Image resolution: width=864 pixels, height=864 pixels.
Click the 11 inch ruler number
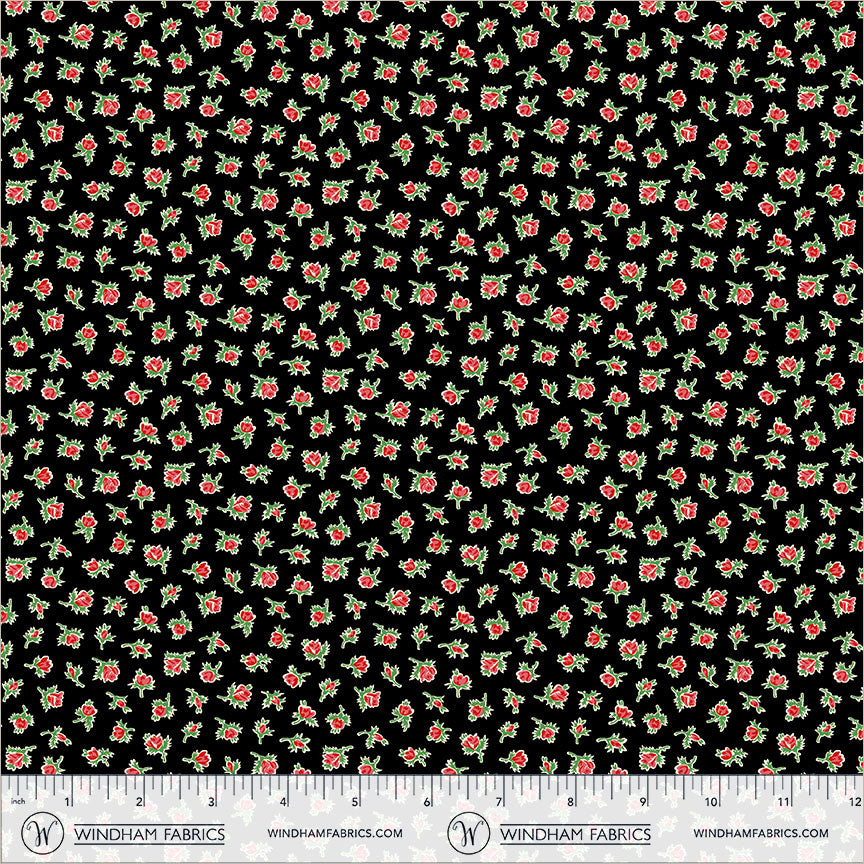pos(784,803)
